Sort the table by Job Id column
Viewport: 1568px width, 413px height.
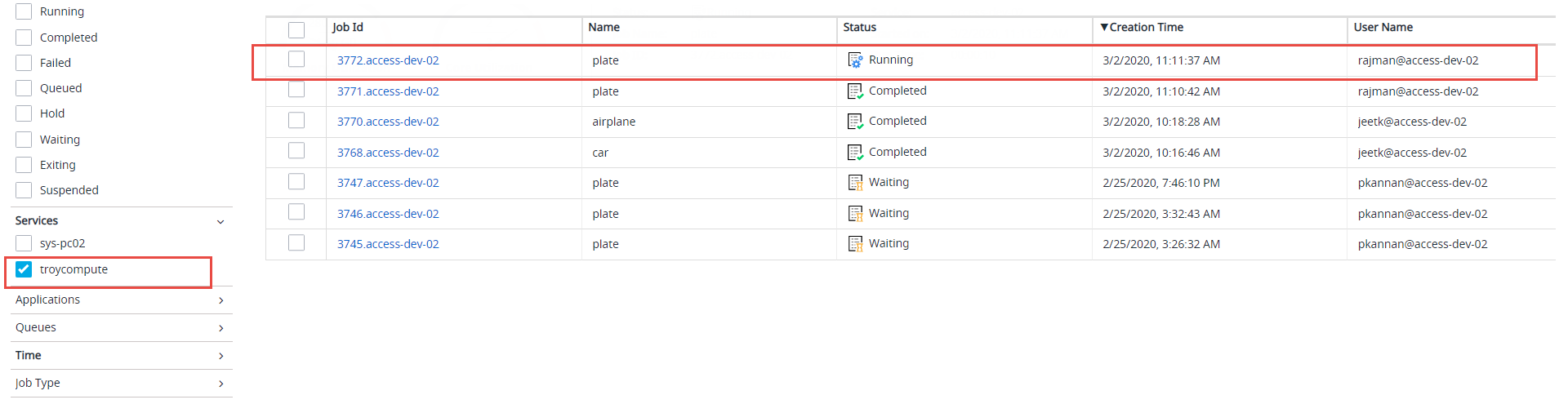click(348, 28)
